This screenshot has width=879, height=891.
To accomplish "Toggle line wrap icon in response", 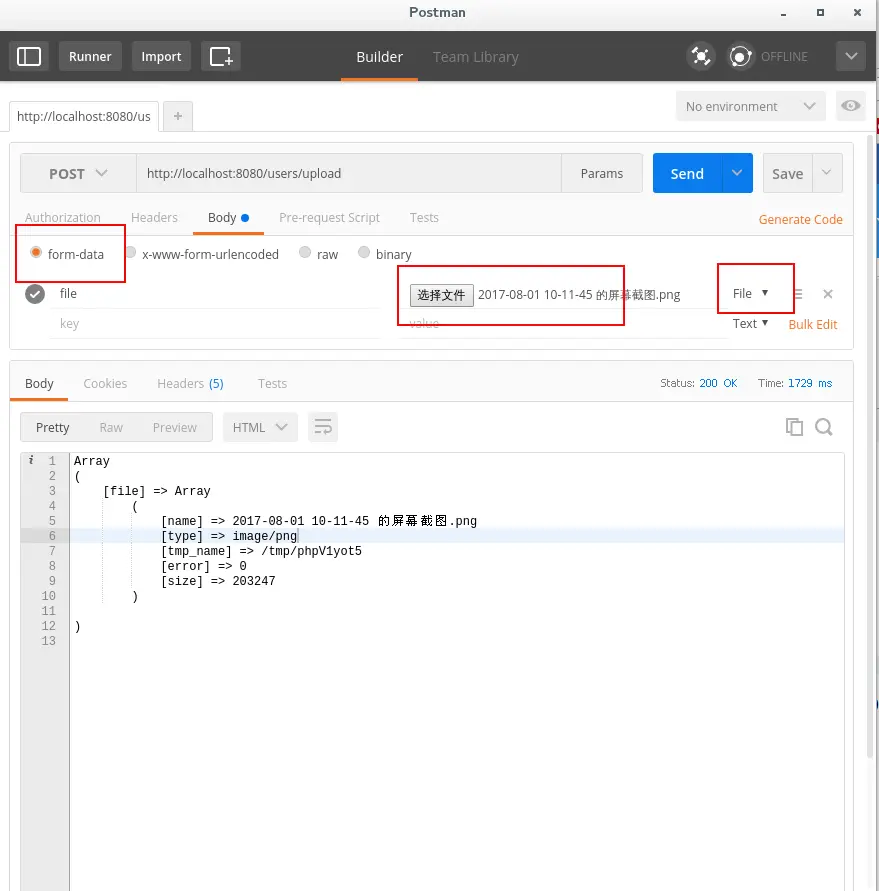I will 323,427.
